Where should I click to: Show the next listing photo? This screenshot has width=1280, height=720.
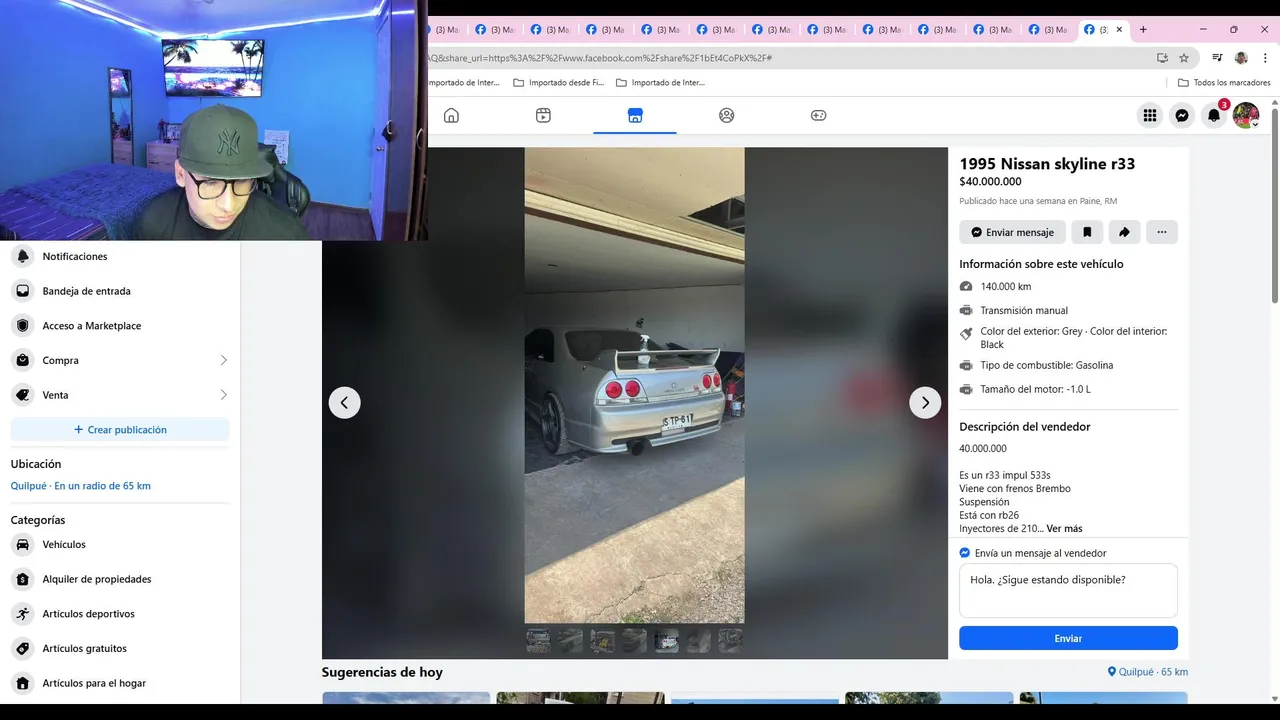pos(925,402)
